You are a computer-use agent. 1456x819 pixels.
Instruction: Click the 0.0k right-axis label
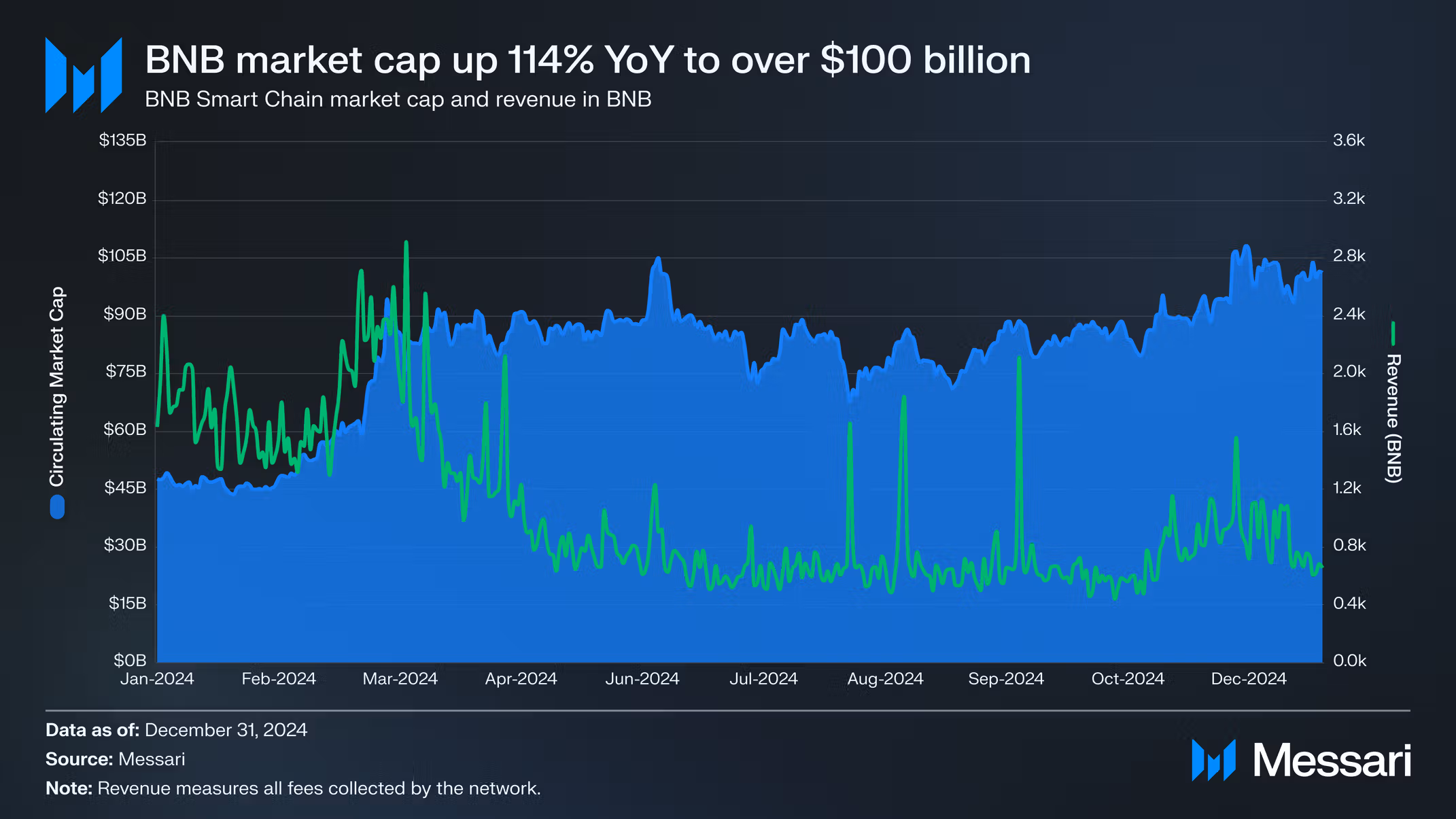click(1349, 661)
